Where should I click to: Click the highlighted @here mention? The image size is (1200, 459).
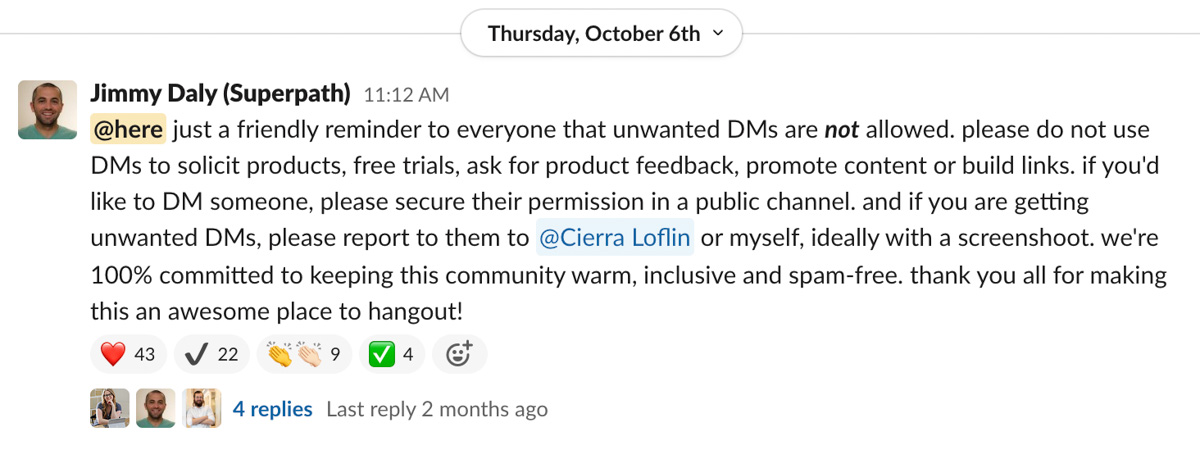coord(127,130)
